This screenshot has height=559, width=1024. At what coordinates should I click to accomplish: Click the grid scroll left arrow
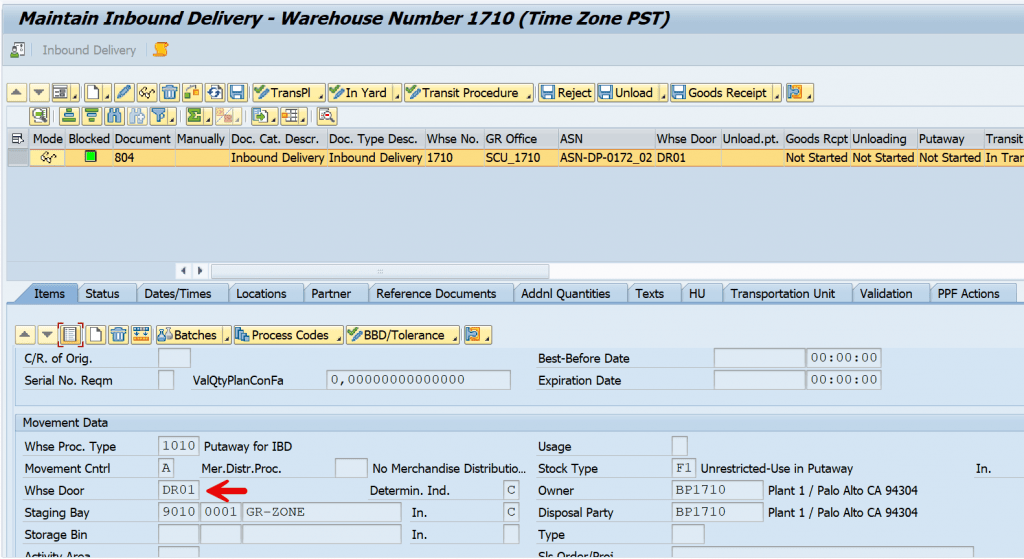(x=183, y=270)
